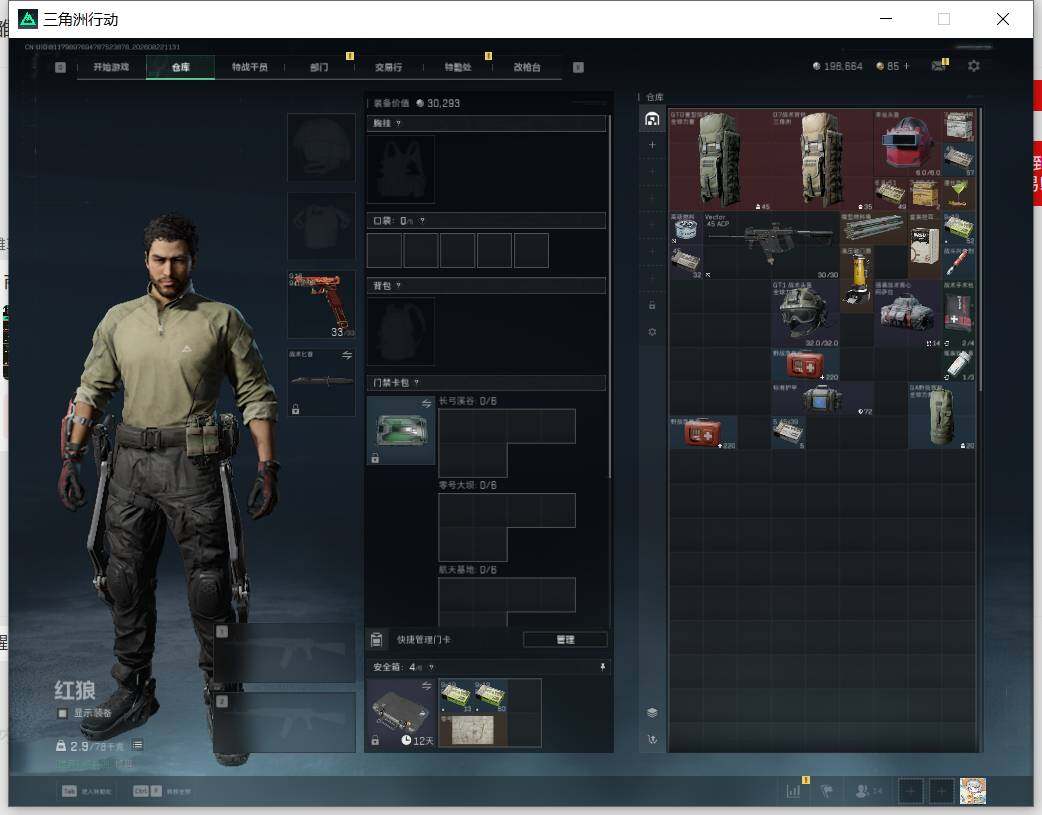The height and width of the screenshot is (815, 1042).
Task: Select the syringe item showing 1/3
Action: coord(958,364)
